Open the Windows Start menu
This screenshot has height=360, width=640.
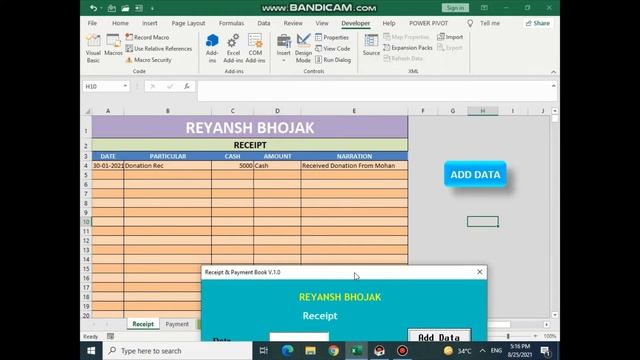click(91, 351)
